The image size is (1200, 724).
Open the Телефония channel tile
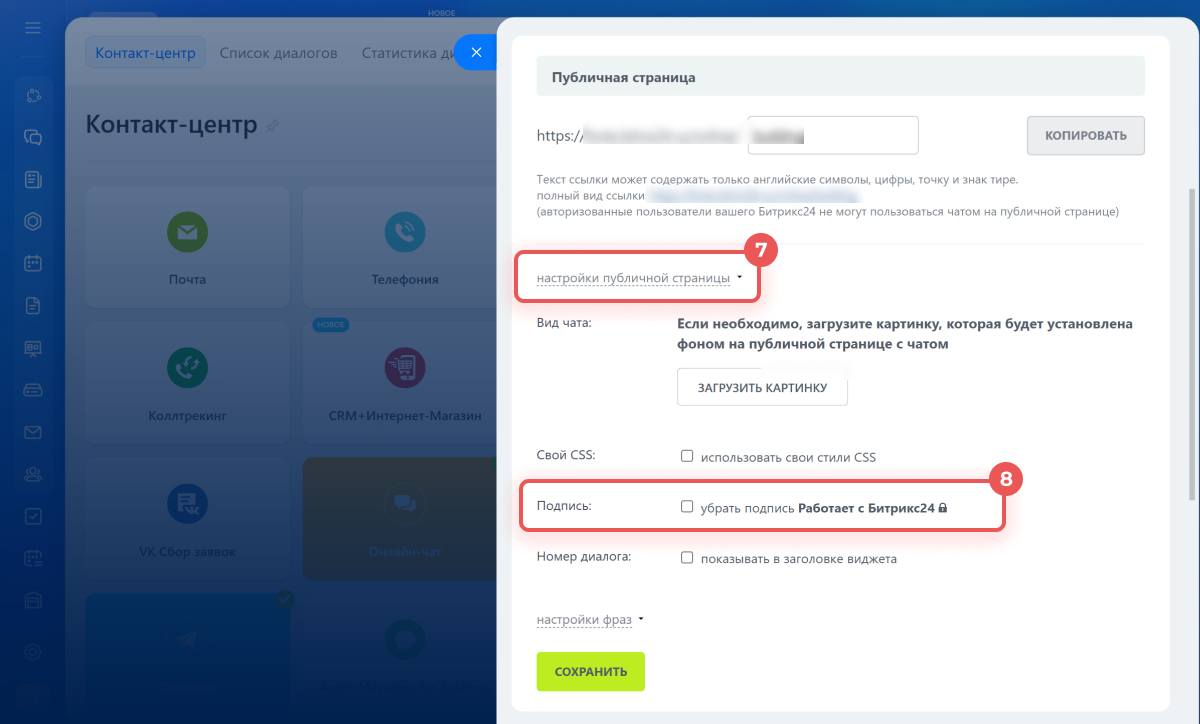click(x=400, y=246)
